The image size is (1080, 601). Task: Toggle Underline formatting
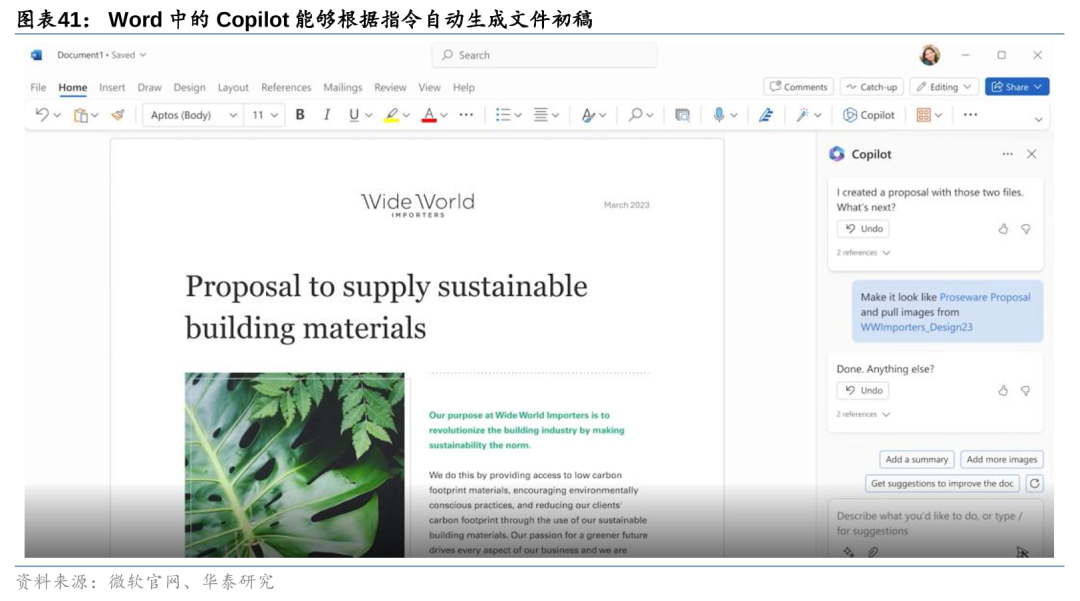point(353,115)
